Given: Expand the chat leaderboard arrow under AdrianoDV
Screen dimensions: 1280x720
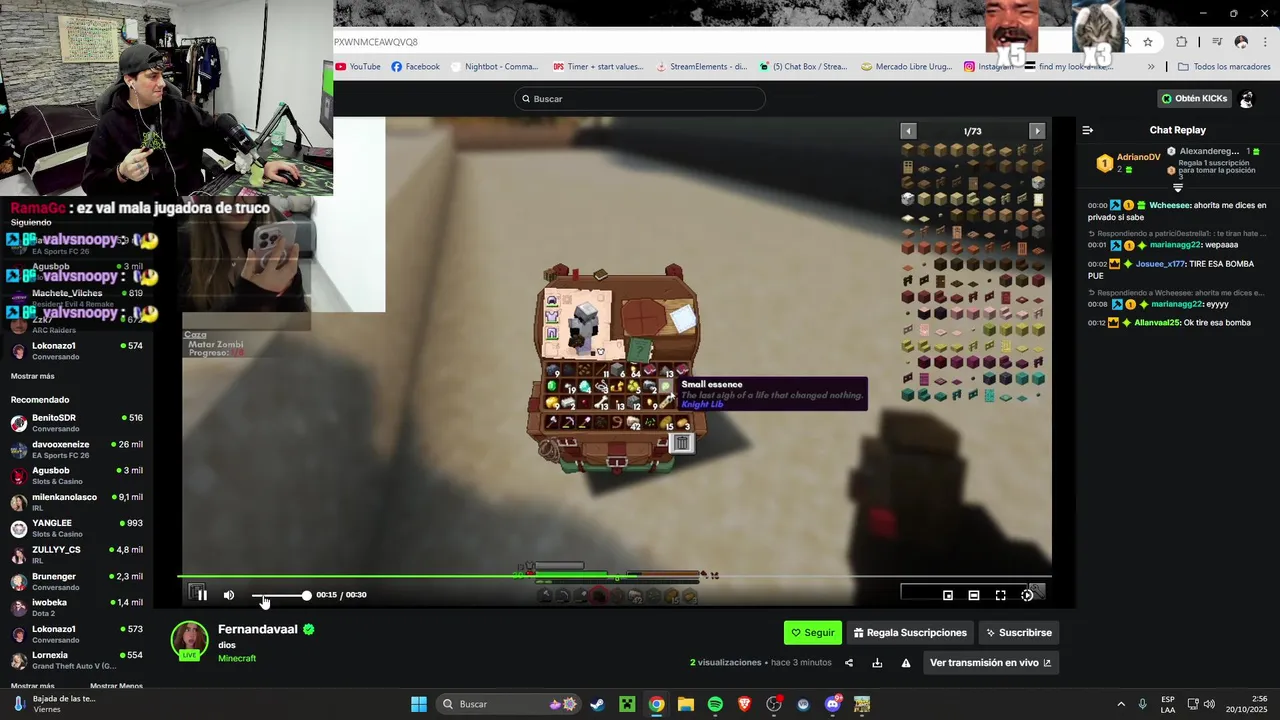Looking at the screenshot, I should [1178, 188].
